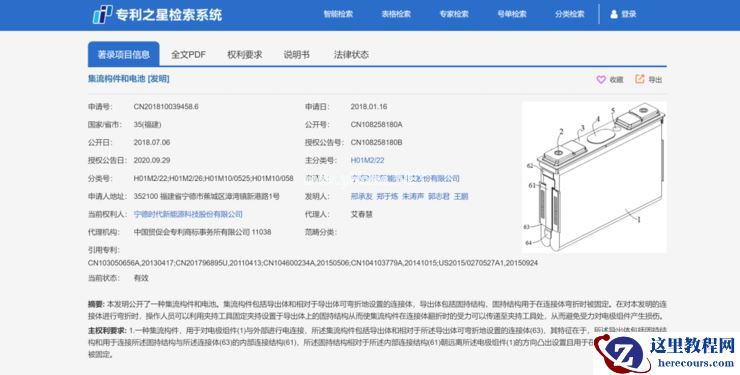Open the 权利要求 tab
The width and height of the screenshot is (740, 375).
coord(244,55)
